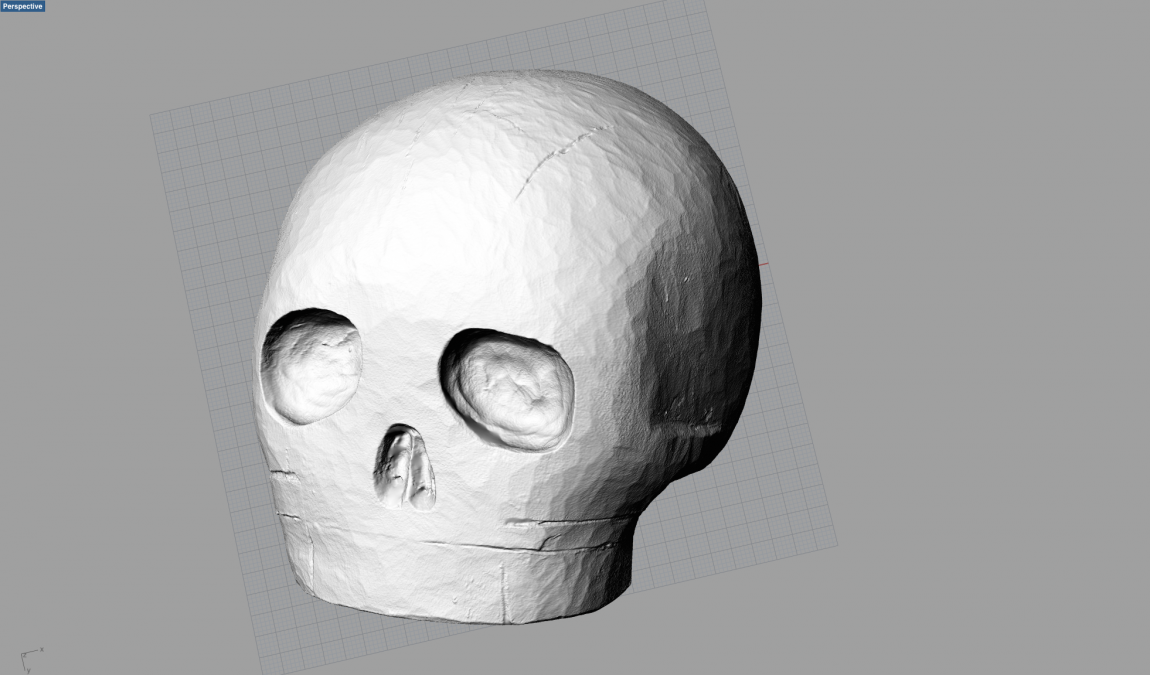Screen dimensions: 1150x675
Task: Click the nasal cavity of the skull
Action: click(x=405, y=468)
